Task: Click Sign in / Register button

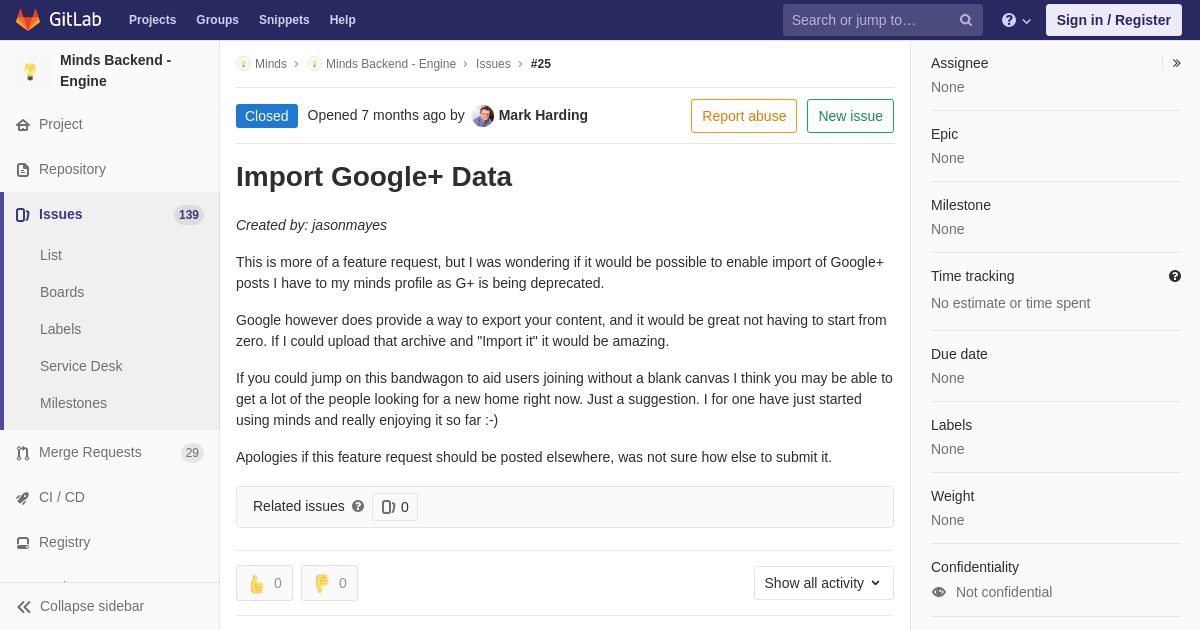Action: 1113,20
